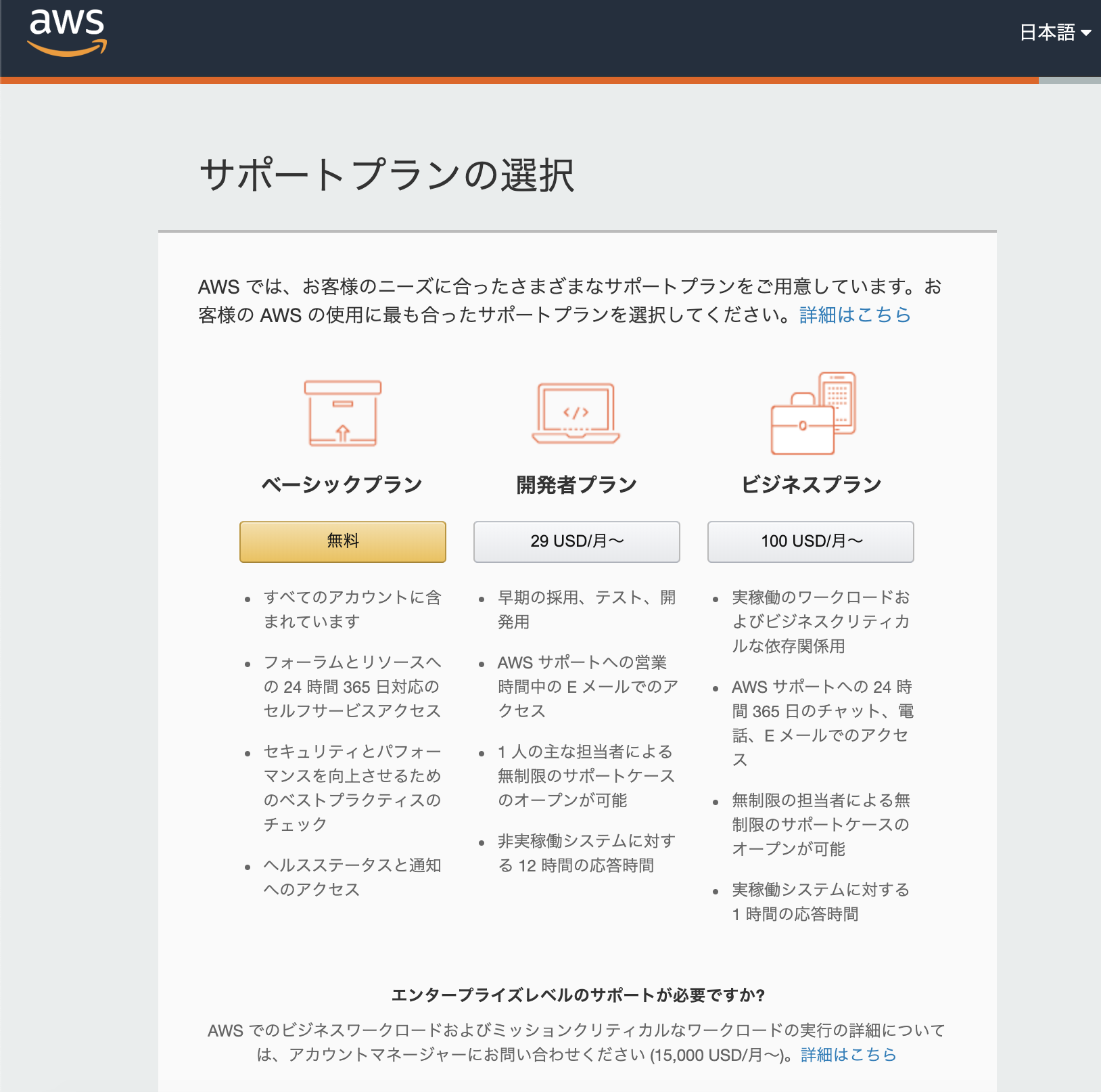The height and width of the screenshot is (1092, 1101).
Task: Click the Basic plan box icon
Action: 343,413
